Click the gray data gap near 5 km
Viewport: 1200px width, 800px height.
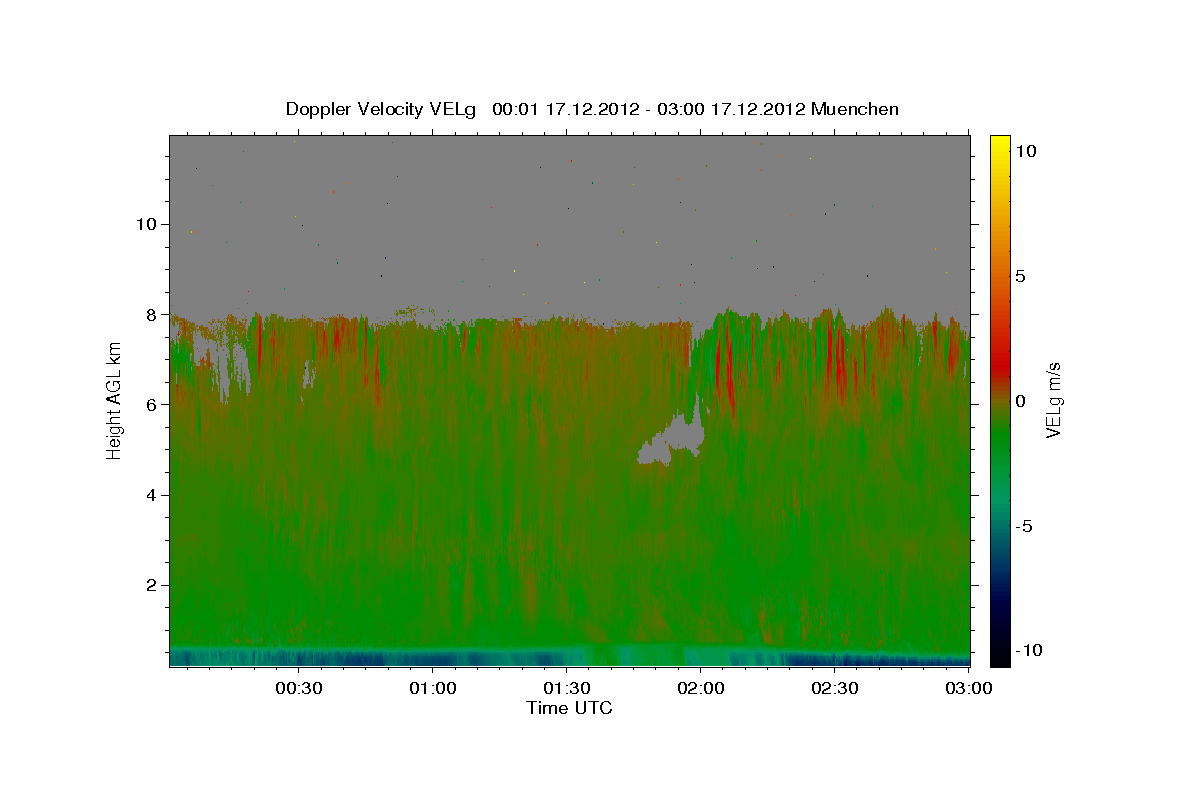click(x=672, y=440)
